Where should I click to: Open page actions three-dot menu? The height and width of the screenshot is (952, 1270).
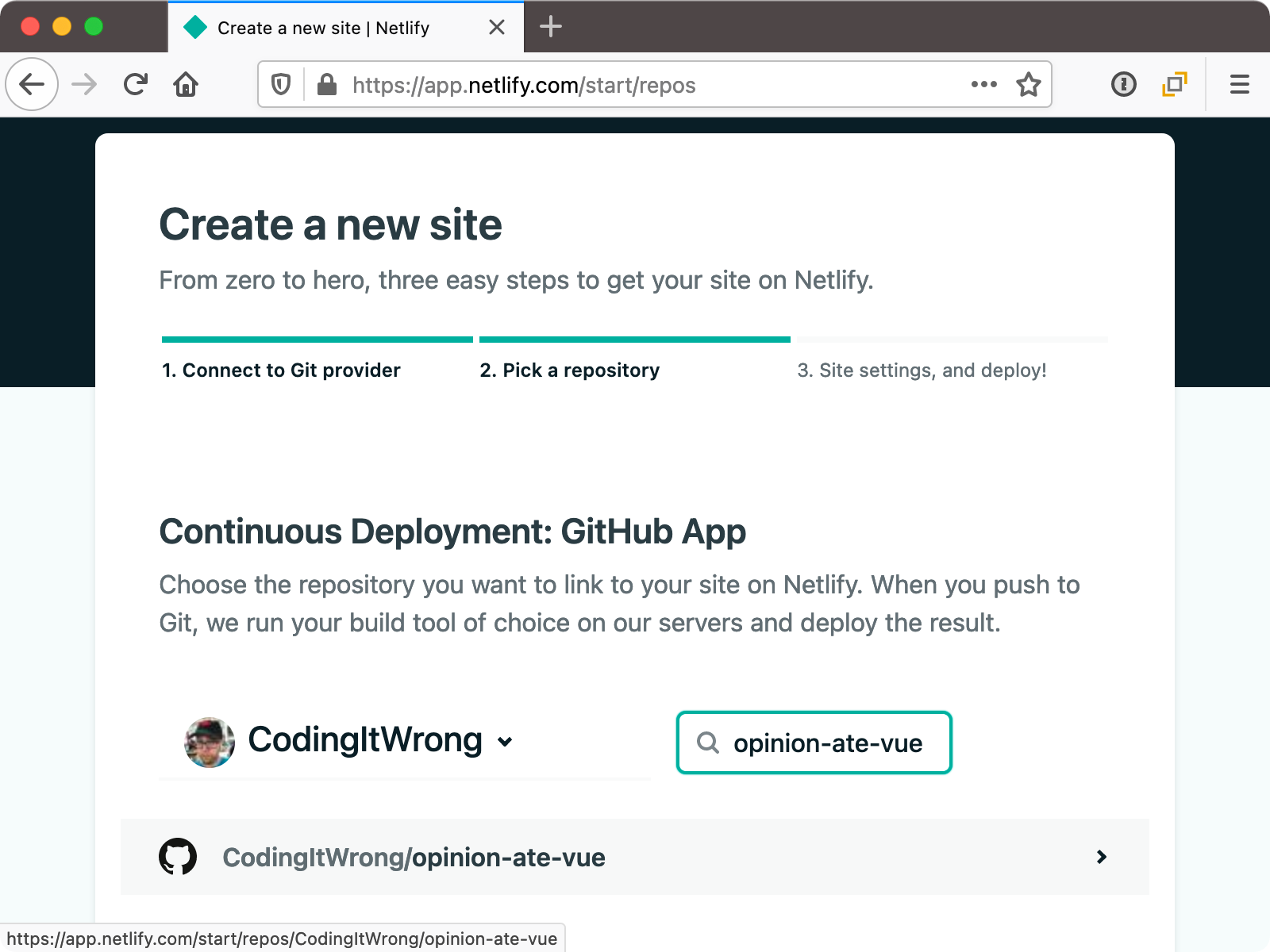click(x=984, y=84)
